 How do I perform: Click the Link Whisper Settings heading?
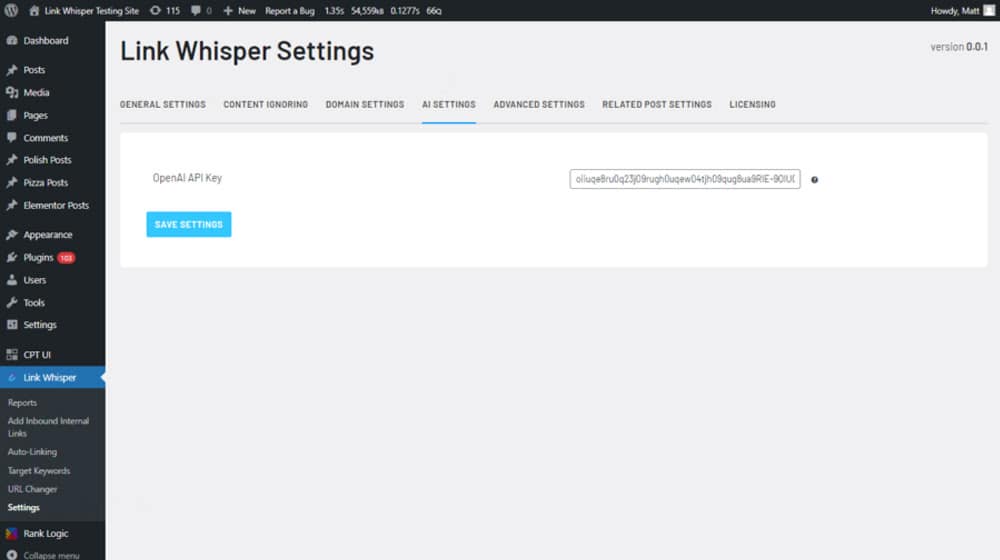pyautogui.click(x=247, y=51)
